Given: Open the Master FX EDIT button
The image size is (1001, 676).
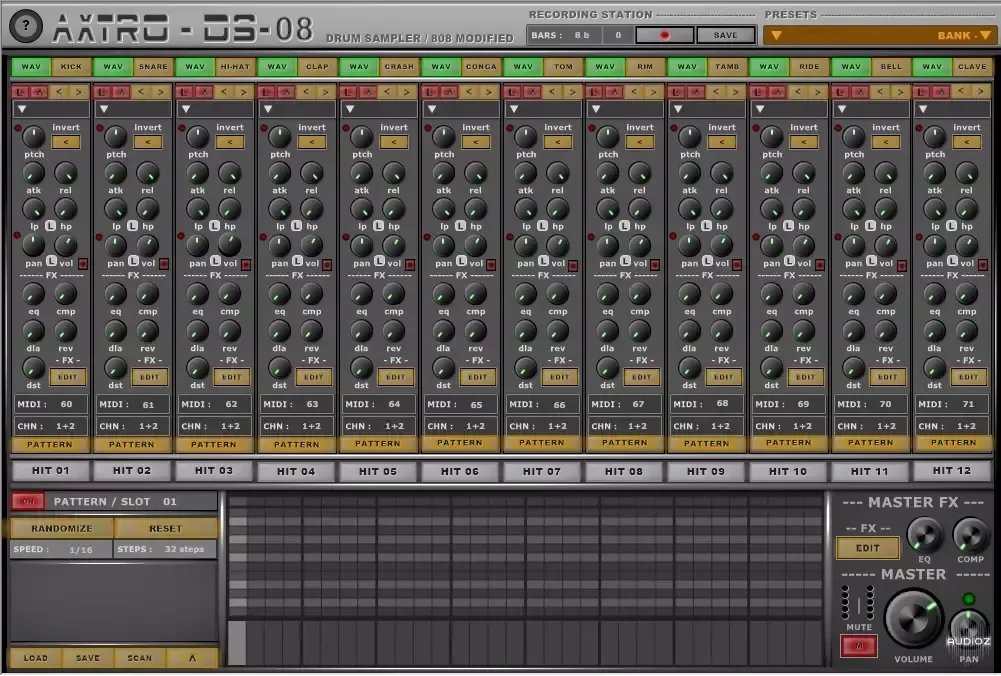Looking at the screenshot, I should pyautogui.click(x=868, y=548).
